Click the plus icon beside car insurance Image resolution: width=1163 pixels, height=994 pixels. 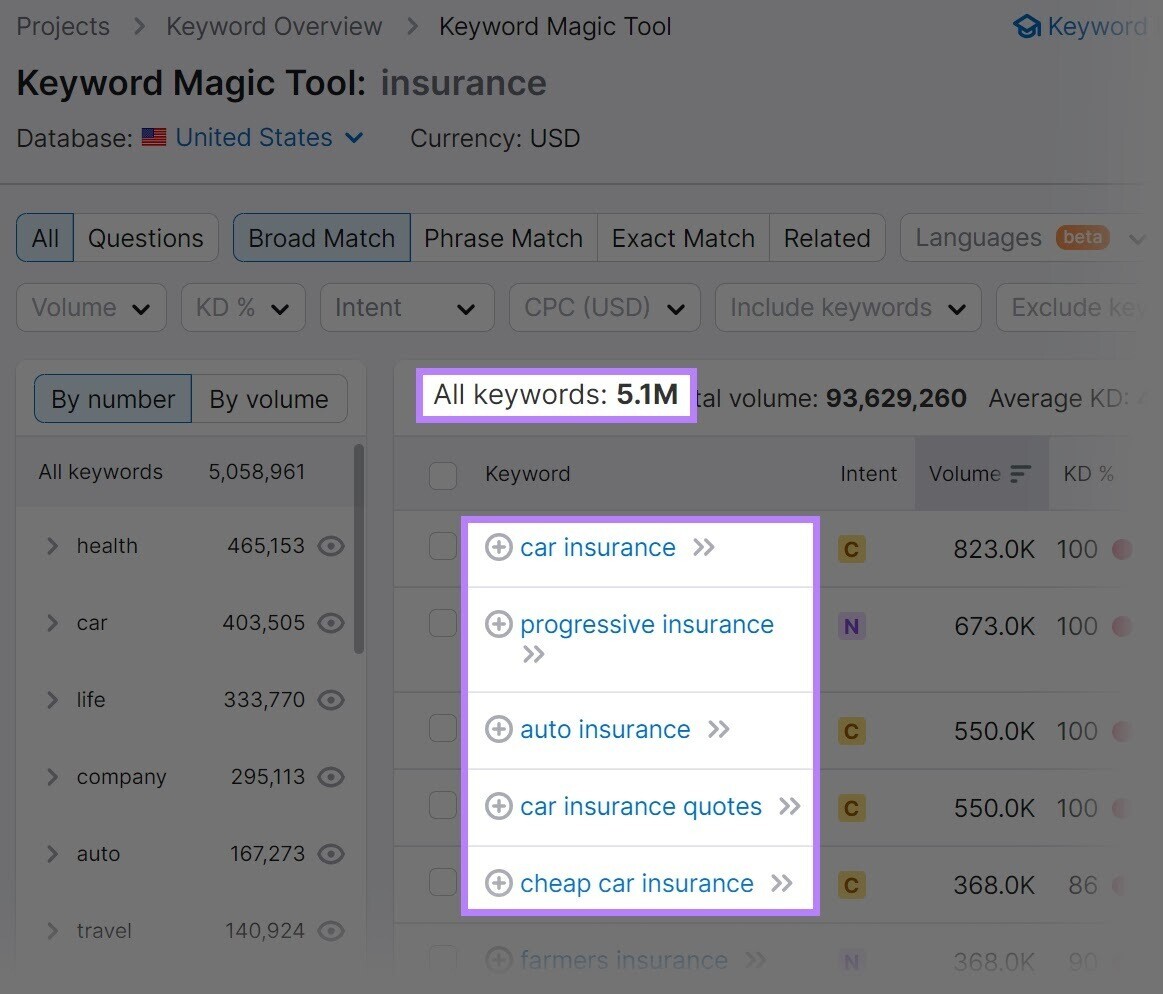499,548
